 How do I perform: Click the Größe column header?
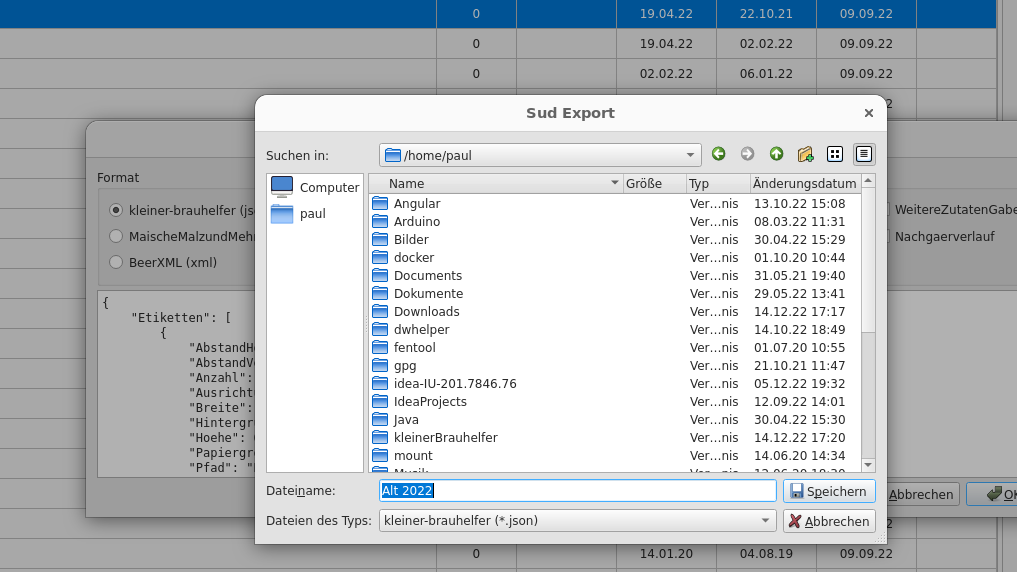pos(653,183)
